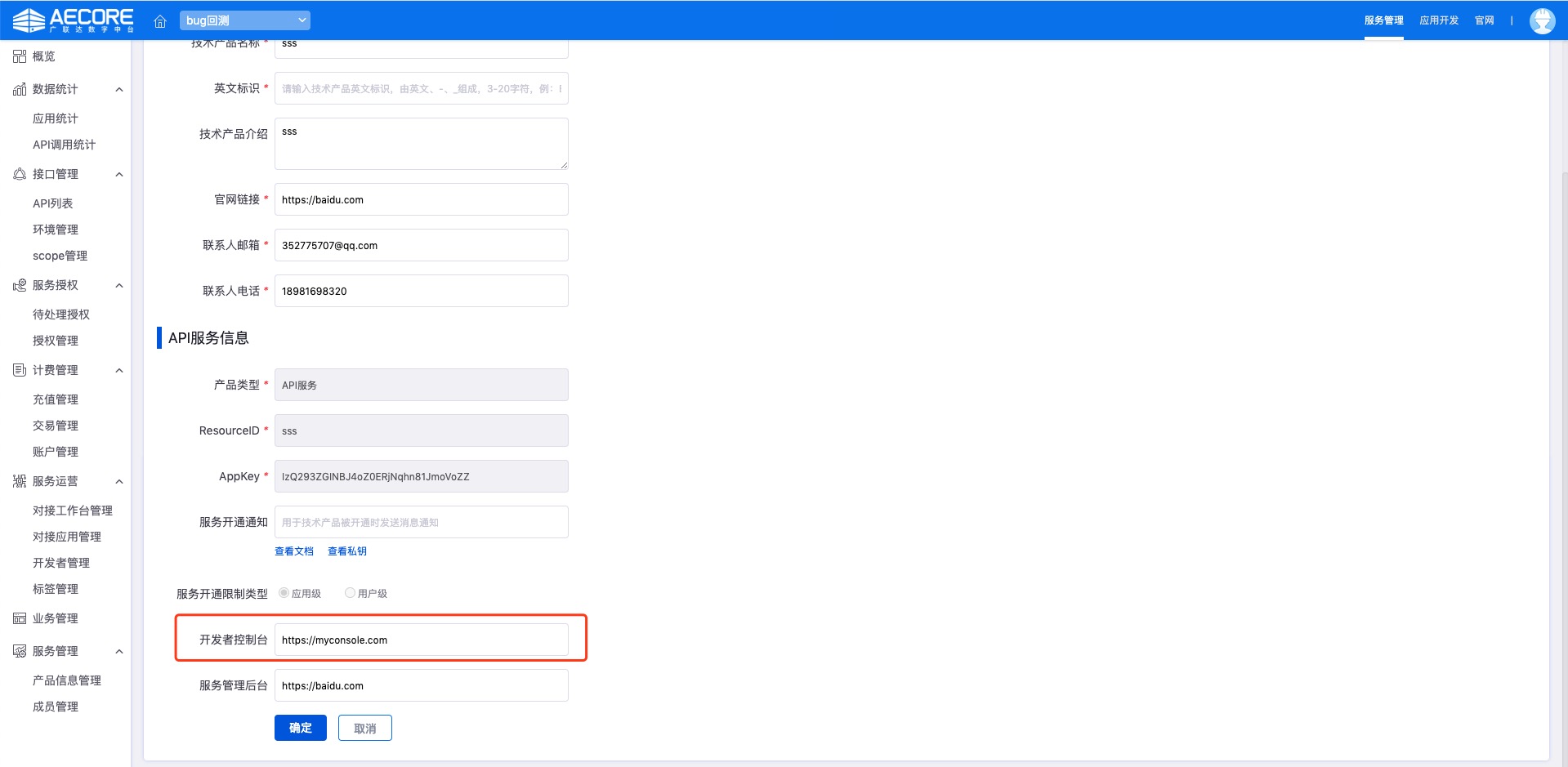Open 产品信息管理 in the sidebar
This screenshot has height=767, width=1568.
[67, 680]
